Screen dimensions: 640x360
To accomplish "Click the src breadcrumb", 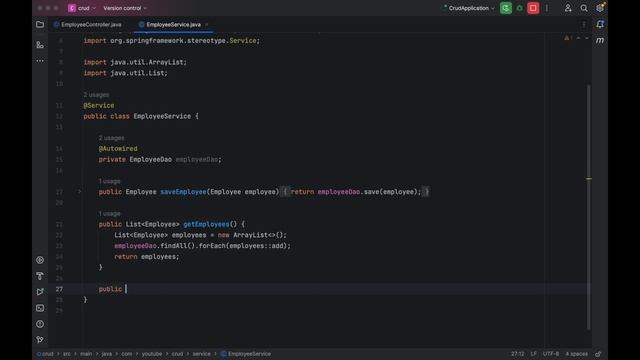I will pos(67,354).
